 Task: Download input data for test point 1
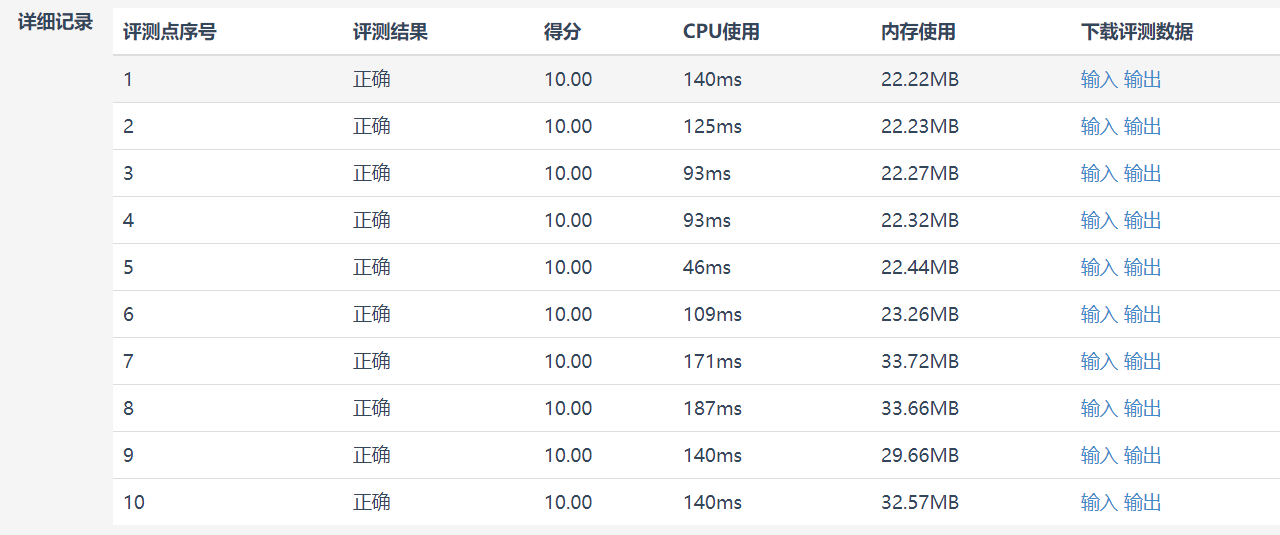[1099, 80]
